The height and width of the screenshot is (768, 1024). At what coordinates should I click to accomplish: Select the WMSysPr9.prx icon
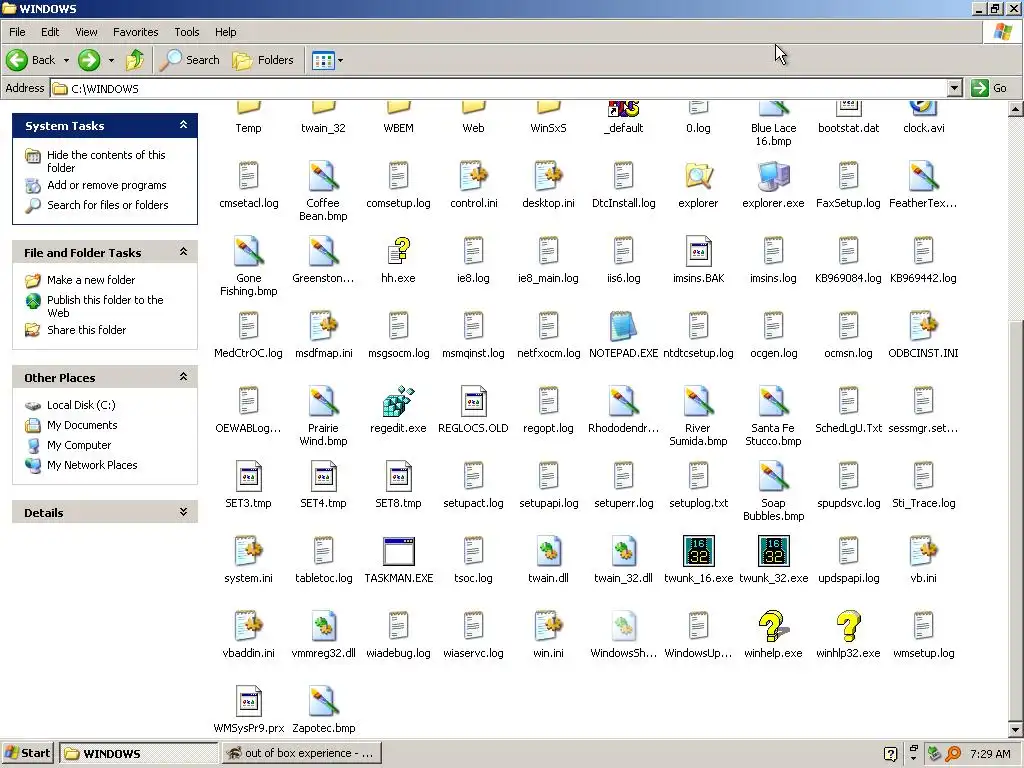point(248,701)
